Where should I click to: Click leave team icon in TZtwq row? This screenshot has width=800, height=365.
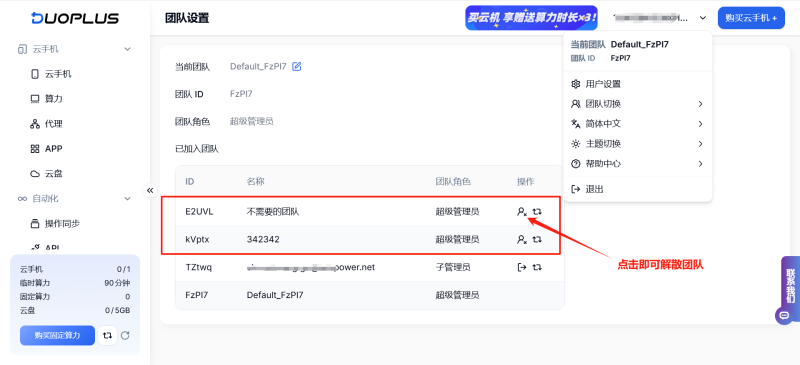[x=521, y=266]
